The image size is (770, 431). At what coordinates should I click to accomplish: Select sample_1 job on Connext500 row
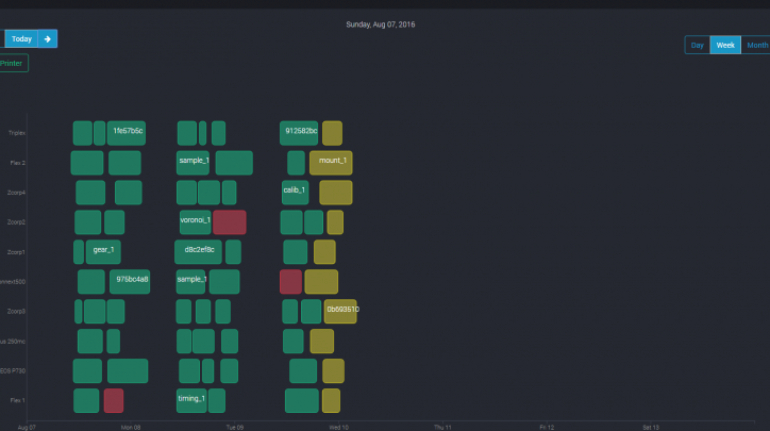191,282
